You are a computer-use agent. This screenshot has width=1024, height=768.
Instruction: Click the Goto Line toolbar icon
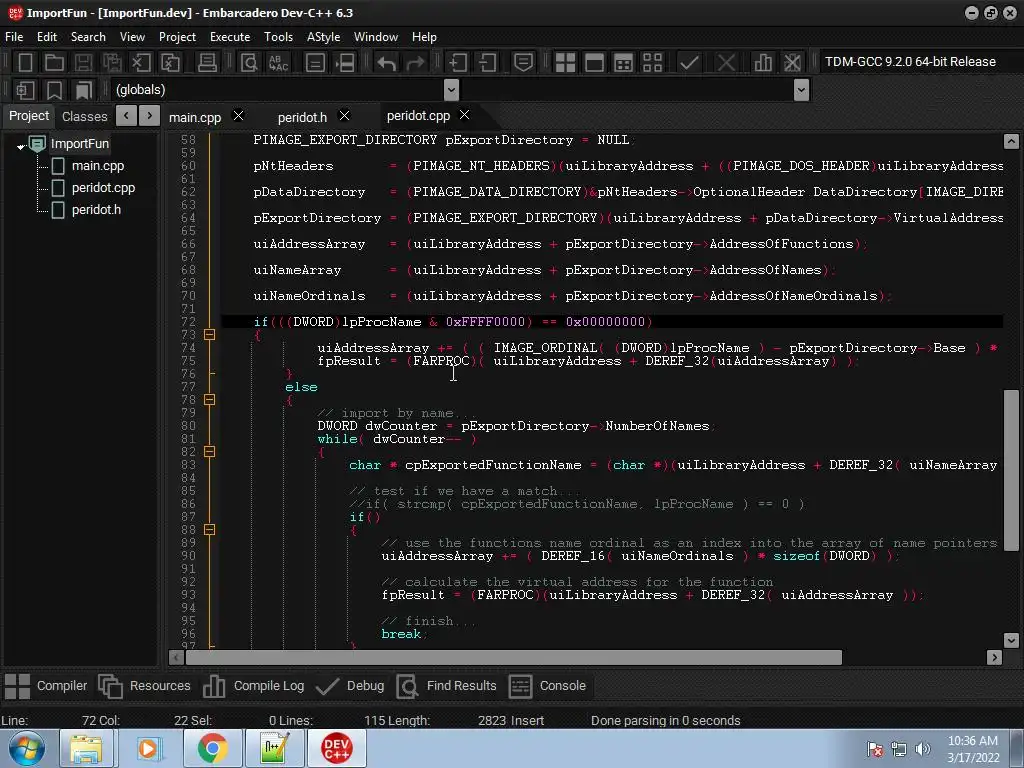click(345, 63)
